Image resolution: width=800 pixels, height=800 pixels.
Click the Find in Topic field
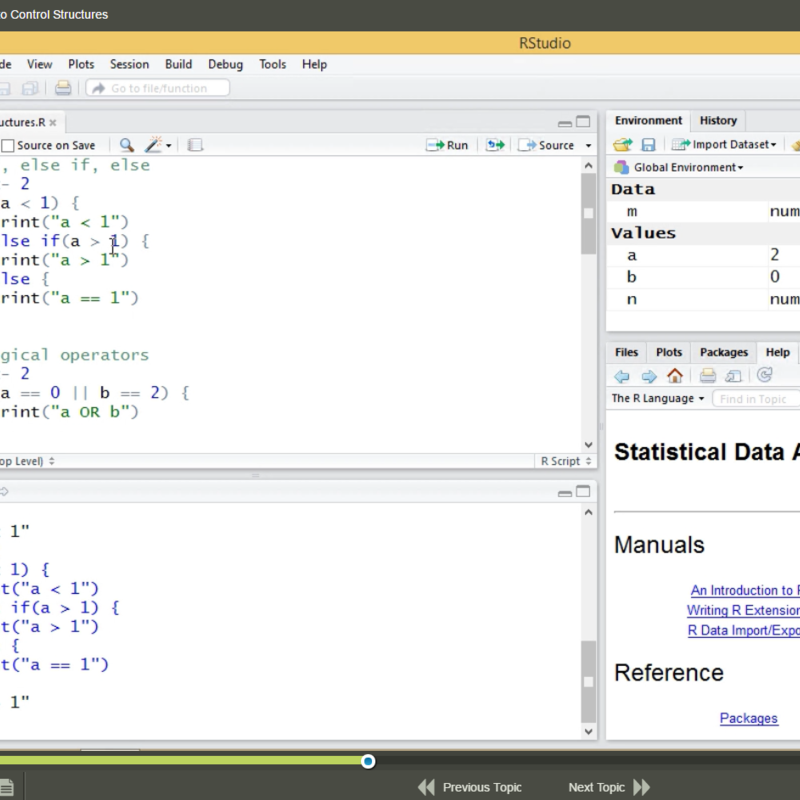(756, 399)
